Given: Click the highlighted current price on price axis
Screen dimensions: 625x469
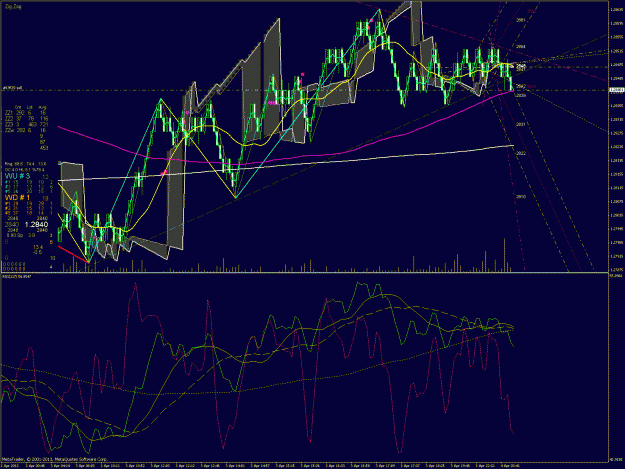Looking at the screenshot, I should 616,90.
